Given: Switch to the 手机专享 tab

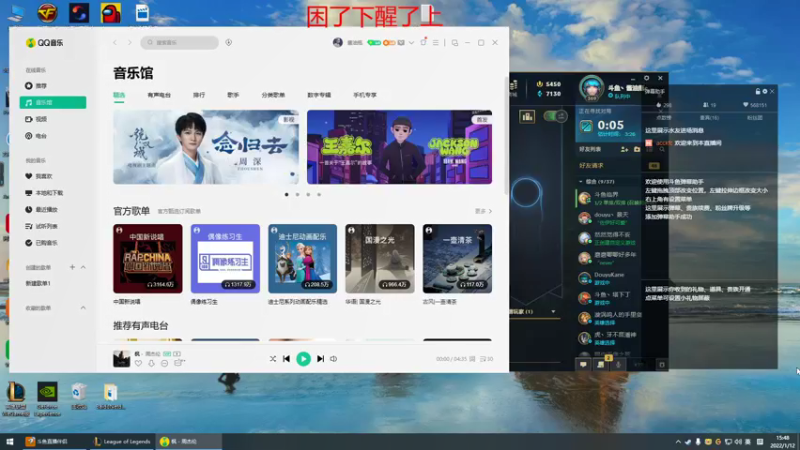Looking at the screenshot, I should 365,95.
